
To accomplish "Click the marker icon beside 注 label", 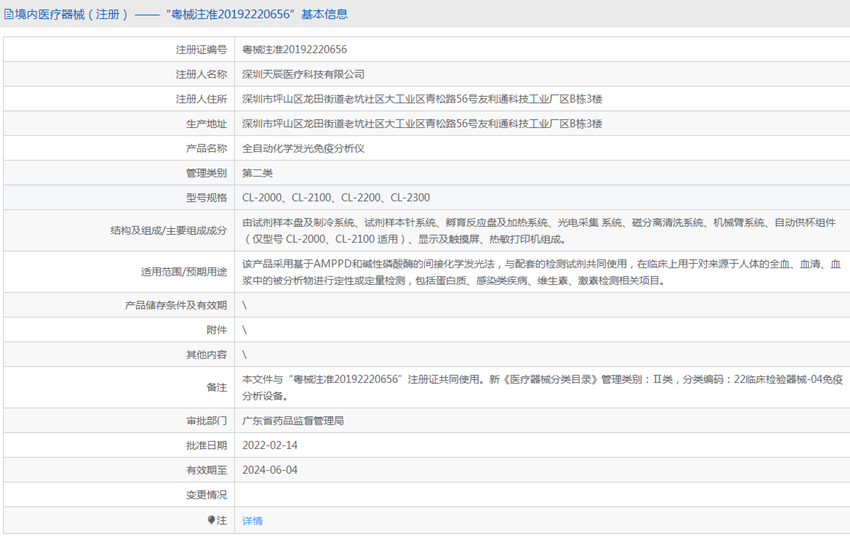I will [211, 520].
